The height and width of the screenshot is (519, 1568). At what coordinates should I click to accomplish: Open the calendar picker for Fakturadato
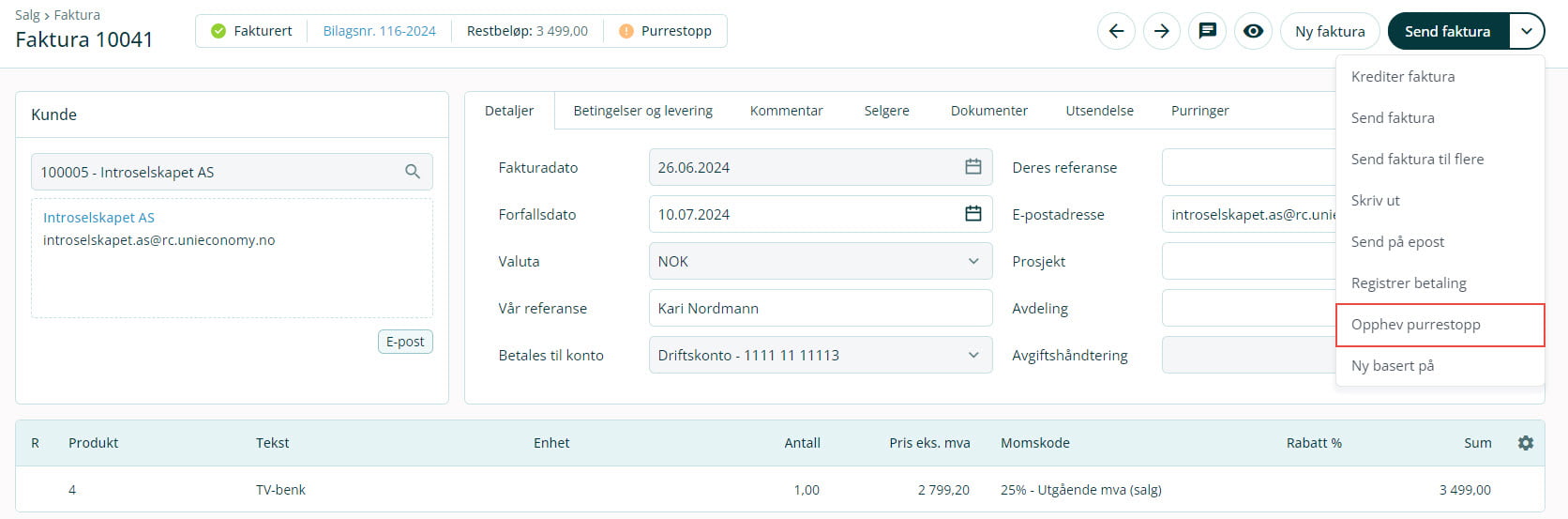point(972,167)
